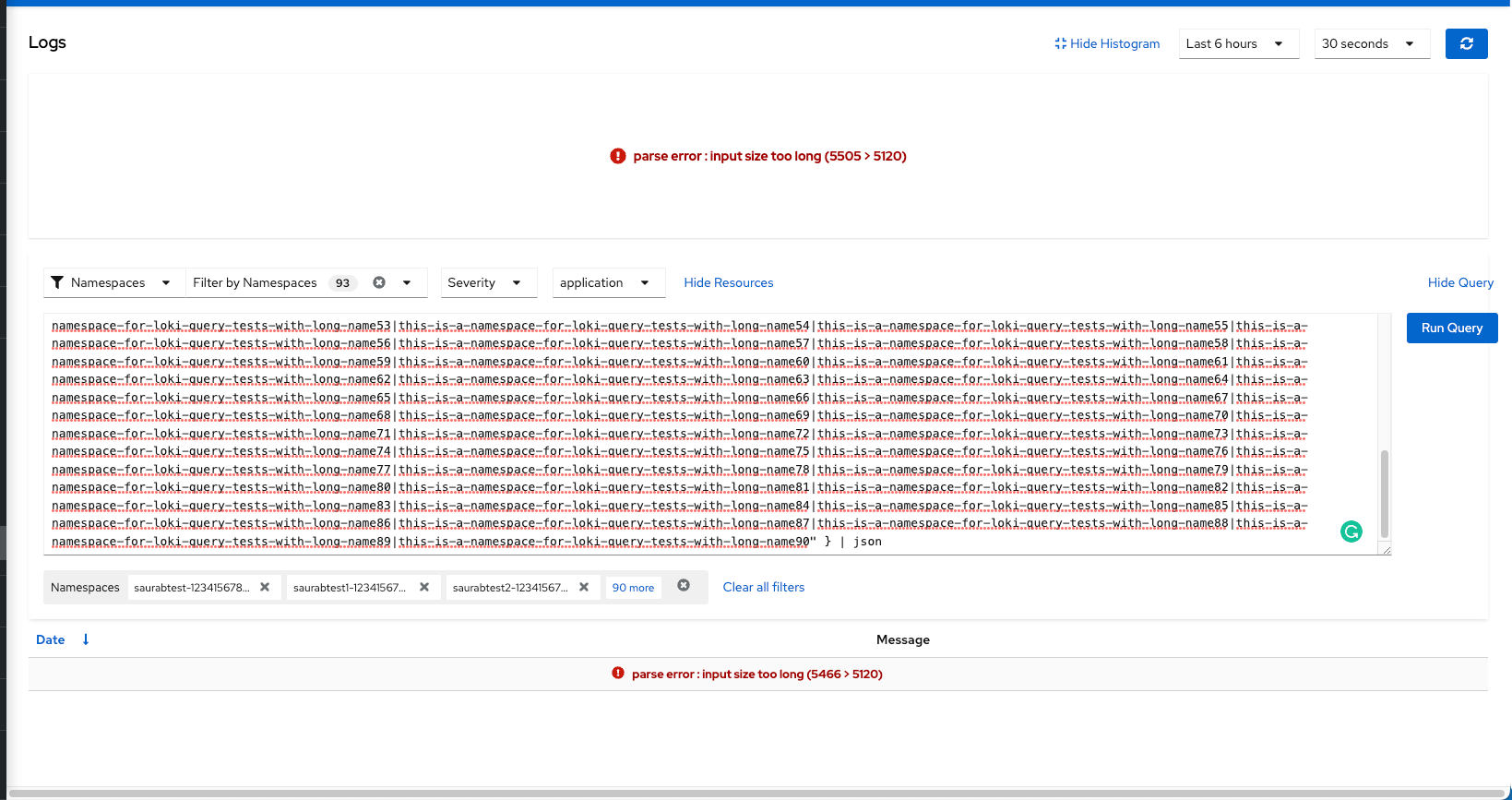Click the query box vertical scrollbar thumb
The image size is (1512, 800).
coord(1385,494)
